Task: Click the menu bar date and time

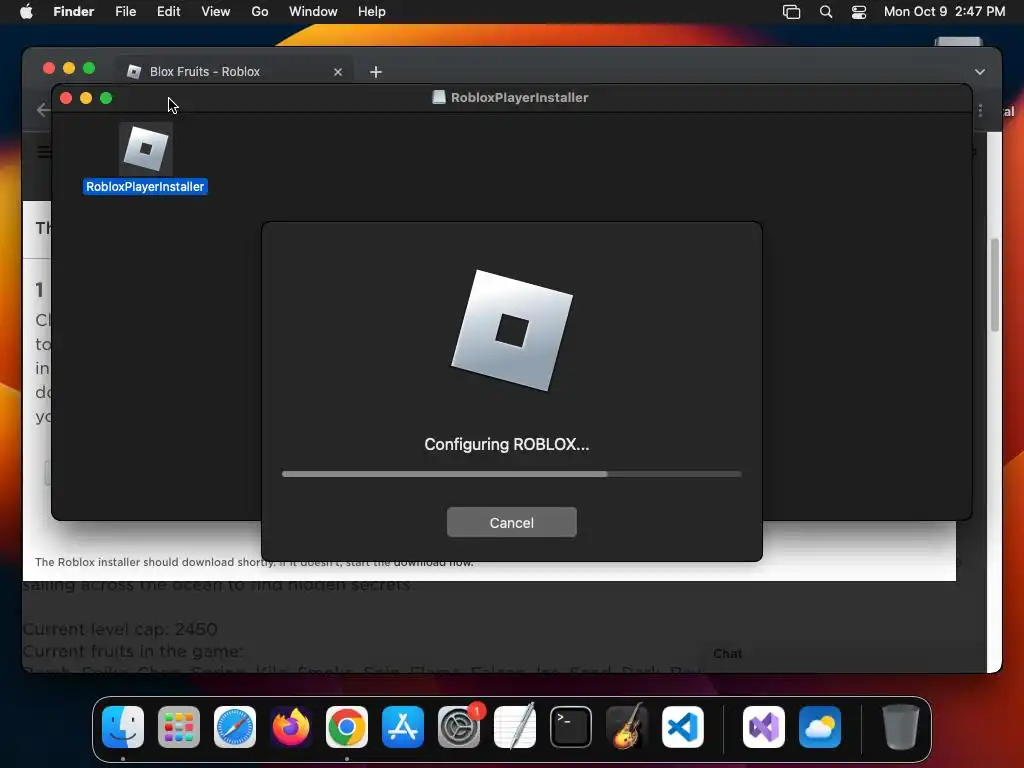Action: click(x=944, y=12)
